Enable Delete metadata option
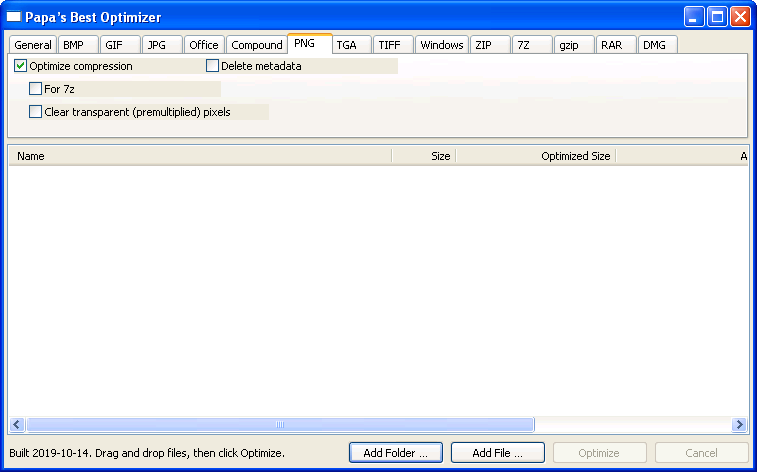The width and height of the screenshot is (757, 472). coord(213,66)
